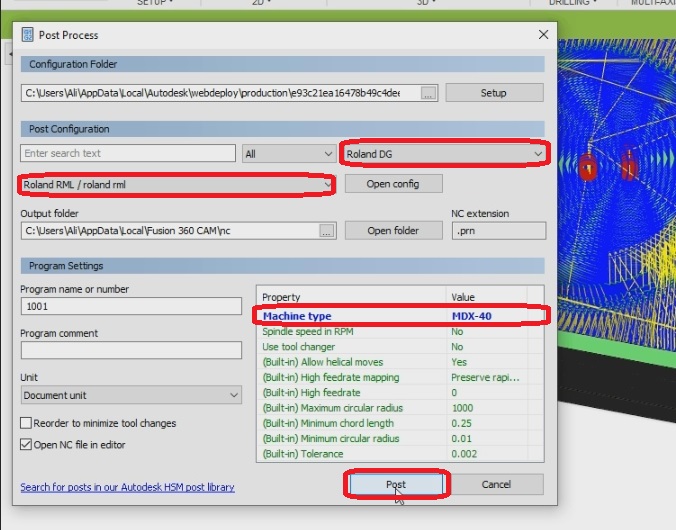Open the Document unit dropdown
Image resolution: width=676 pixels, height=530 pixels.
click(x=131, y=395)
